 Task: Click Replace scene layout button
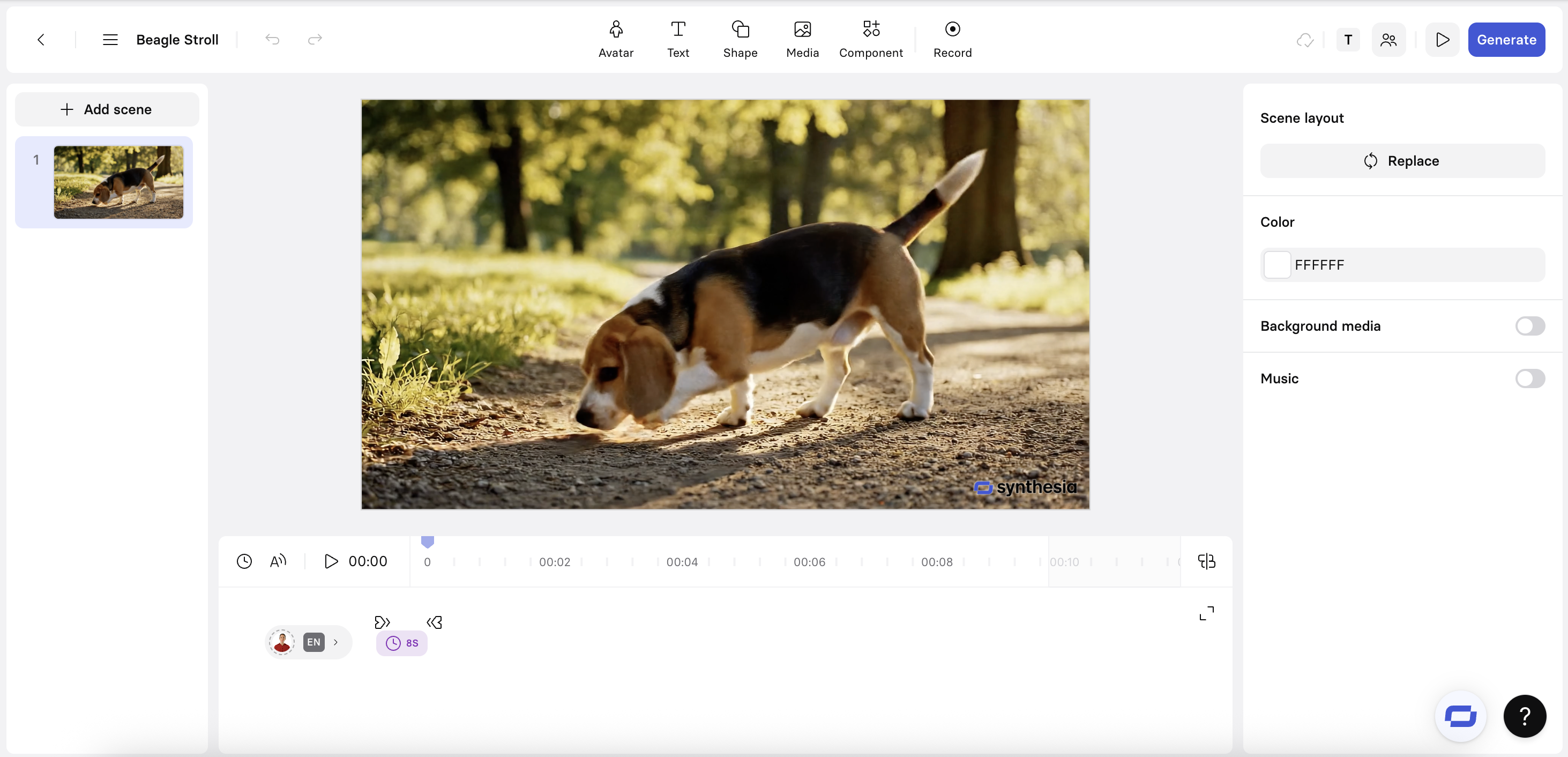pyautogui.click(x=1402, y=161)
